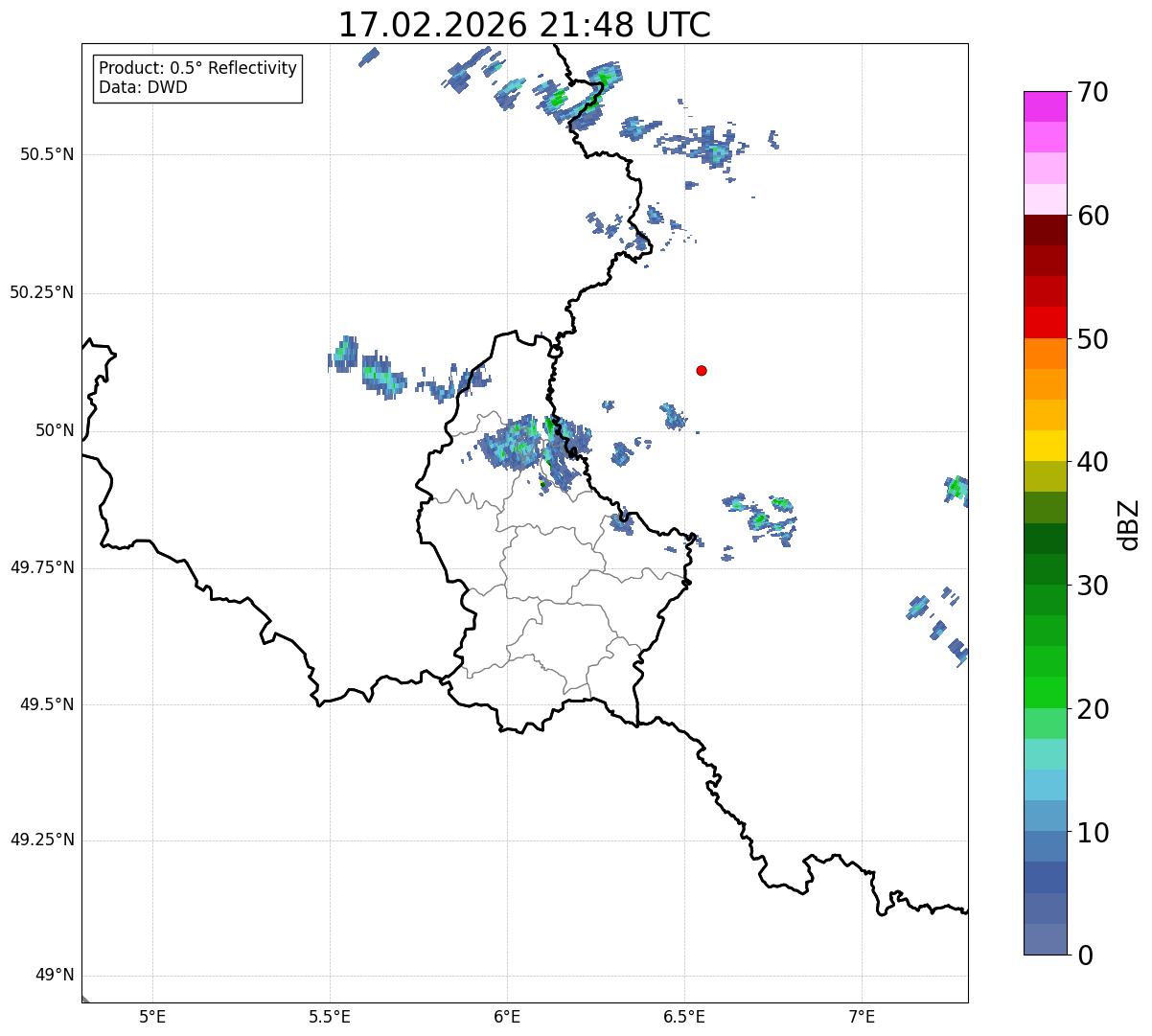Click the 50.25°N latitude label

coord(41,292)
